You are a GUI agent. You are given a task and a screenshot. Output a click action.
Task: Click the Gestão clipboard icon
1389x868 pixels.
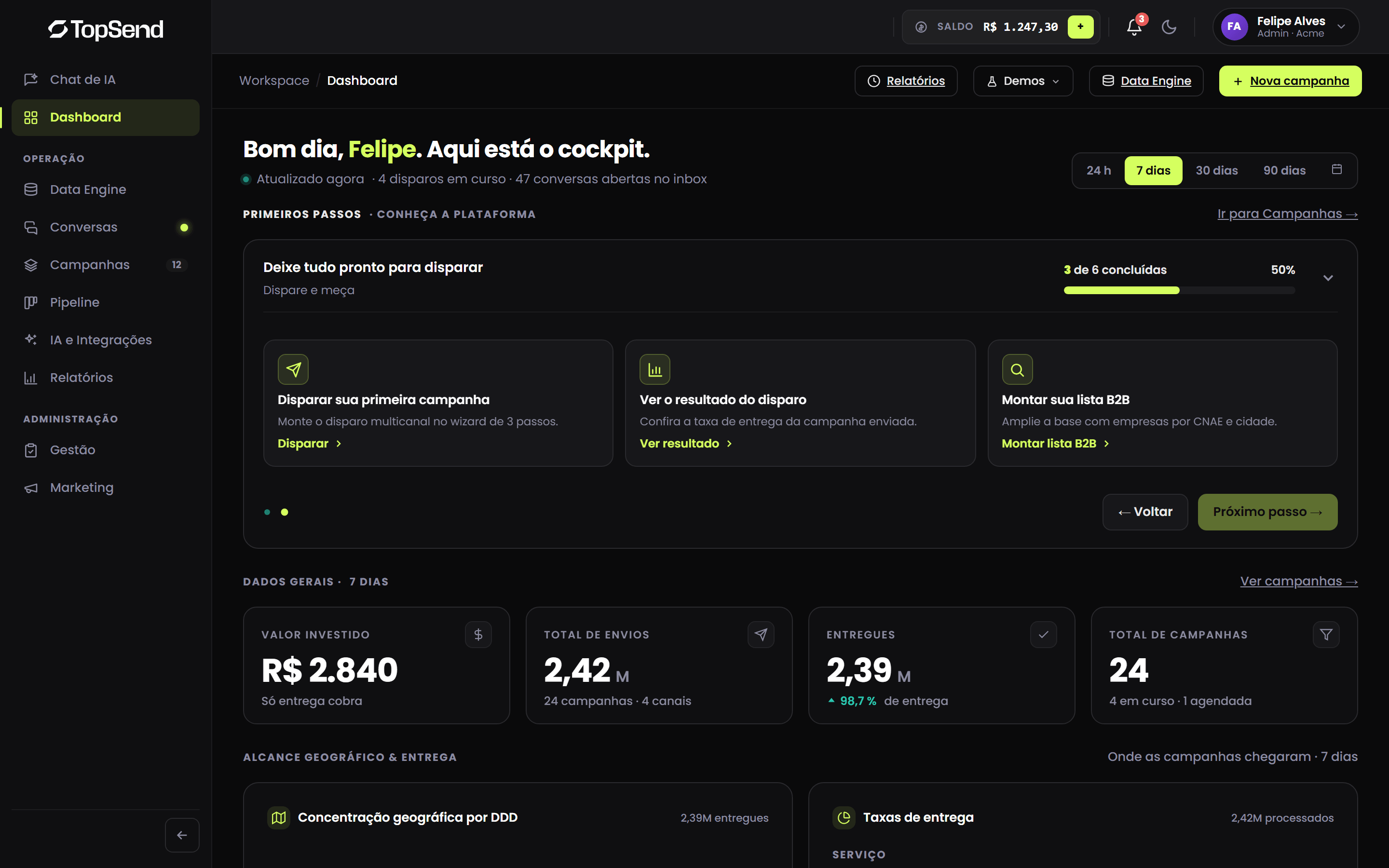31,450
